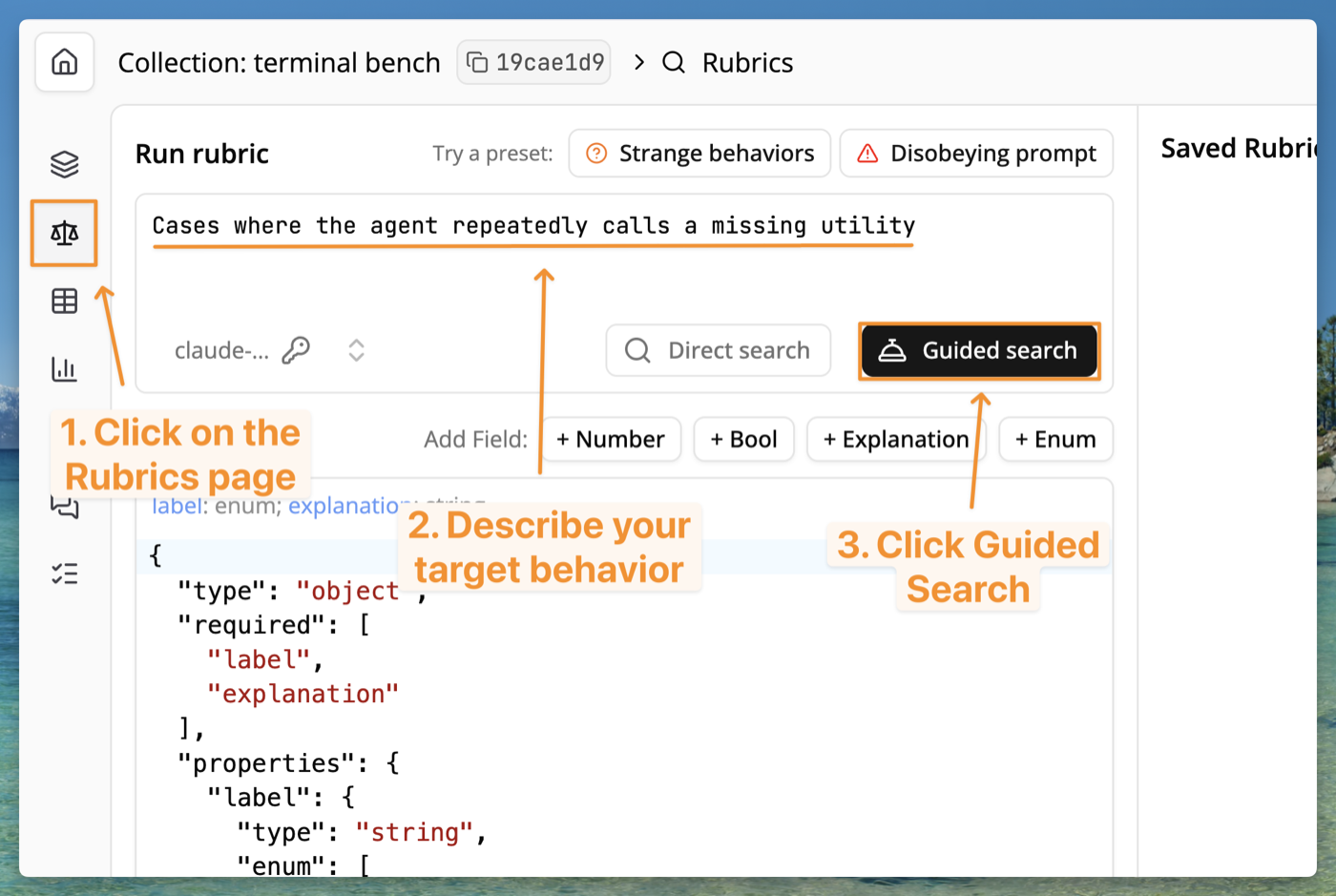Select the Rubrics breadcrumb item

coord(747,62)
